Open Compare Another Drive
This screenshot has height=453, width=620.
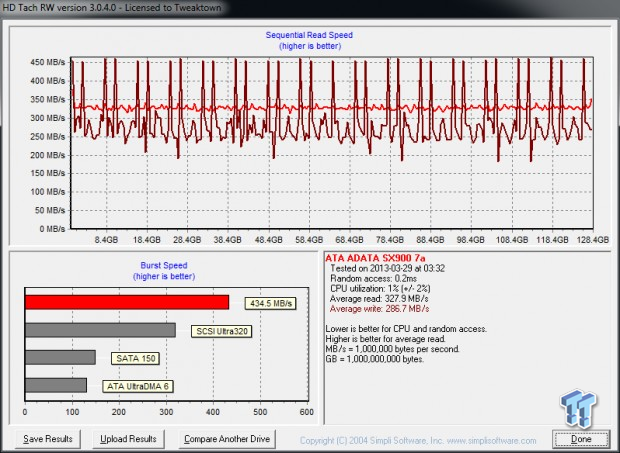pyautogui.click(x=227, y=439)
